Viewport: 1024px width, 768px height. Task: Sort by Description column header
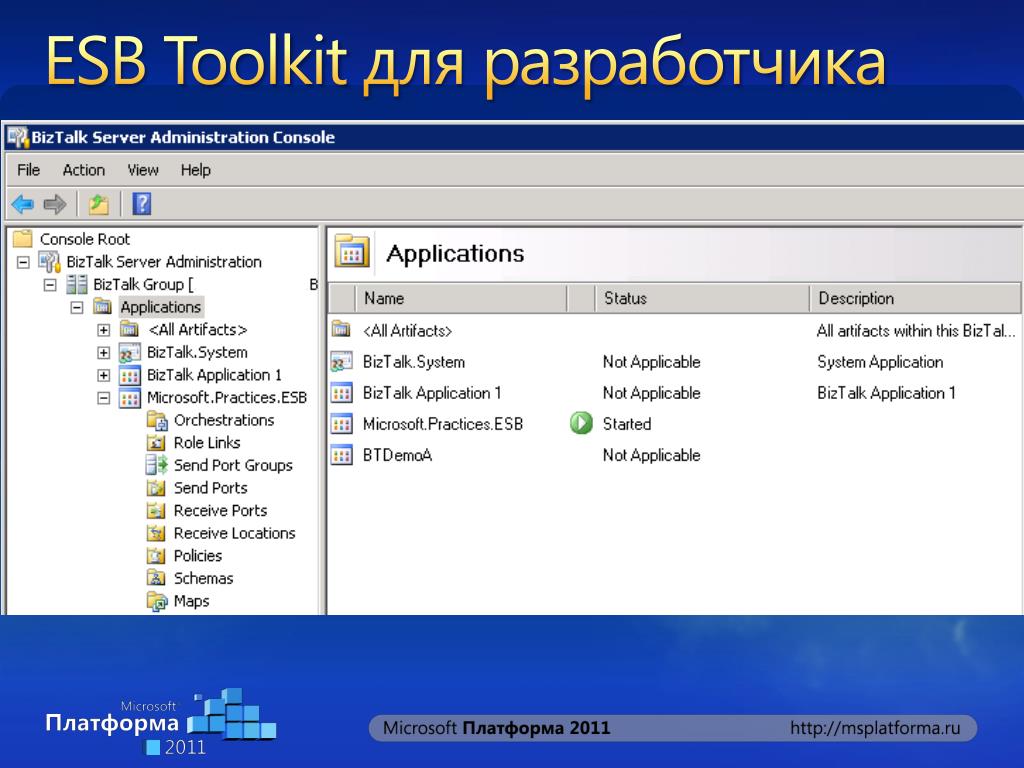[x=915, y=298]
